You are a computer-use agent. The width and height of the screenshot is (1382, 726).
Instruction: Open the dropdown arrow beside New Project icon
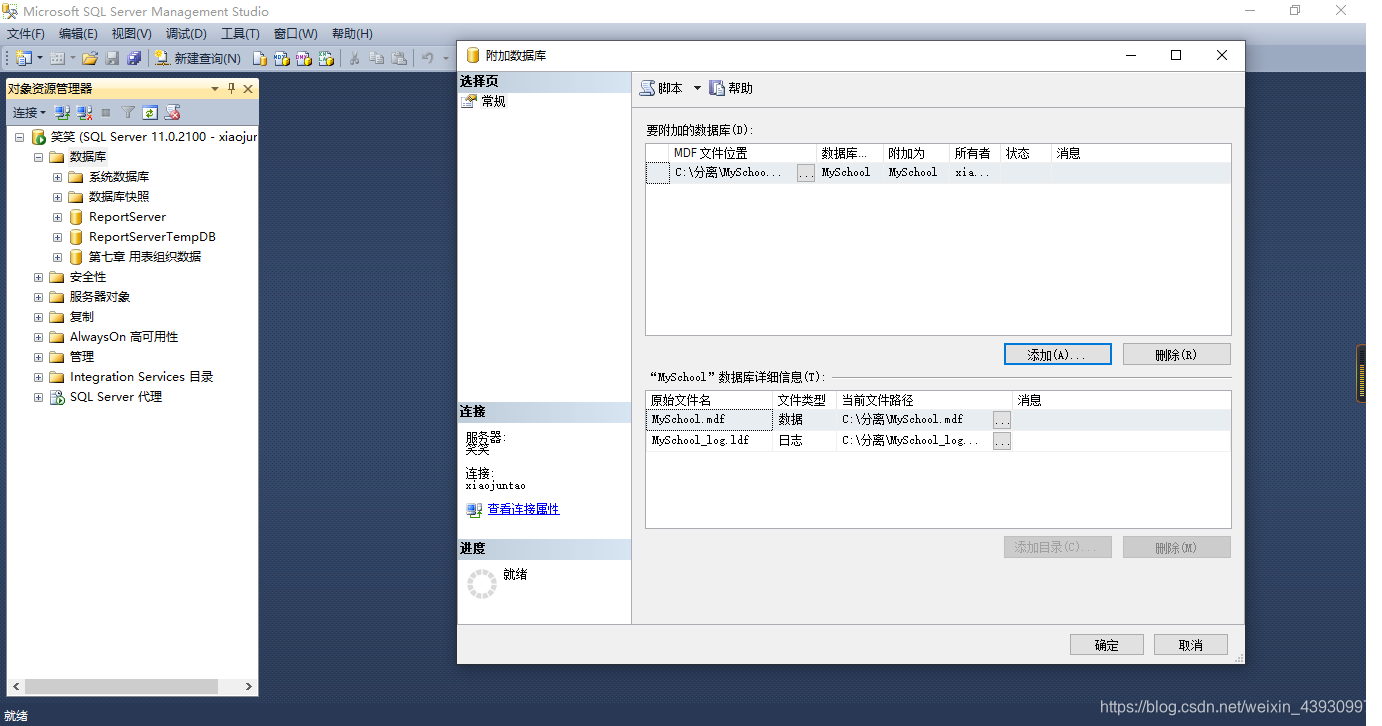[38, 58]
